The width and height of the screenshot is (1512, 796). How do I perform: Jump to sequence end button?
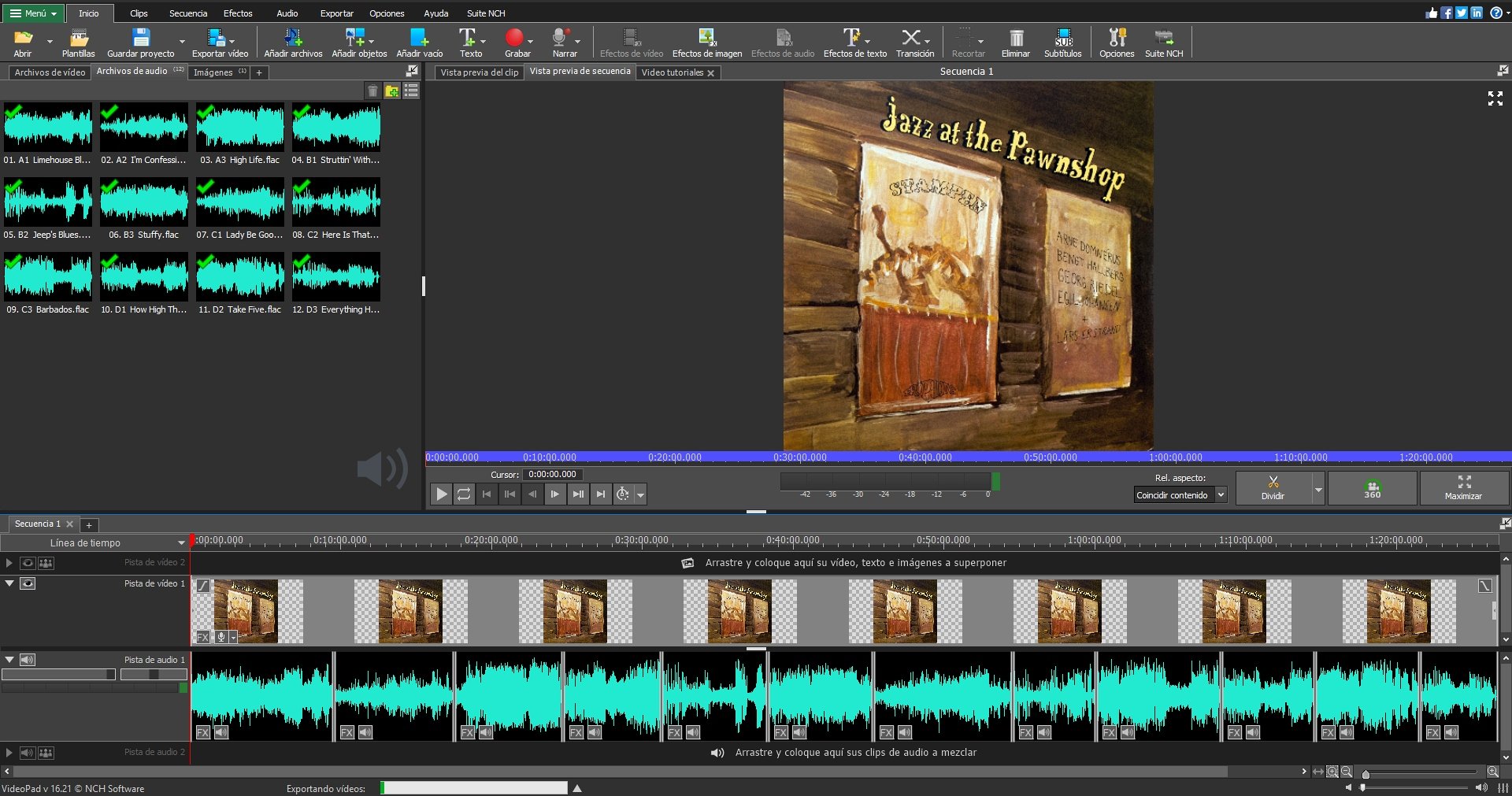(x=601, y=494)
